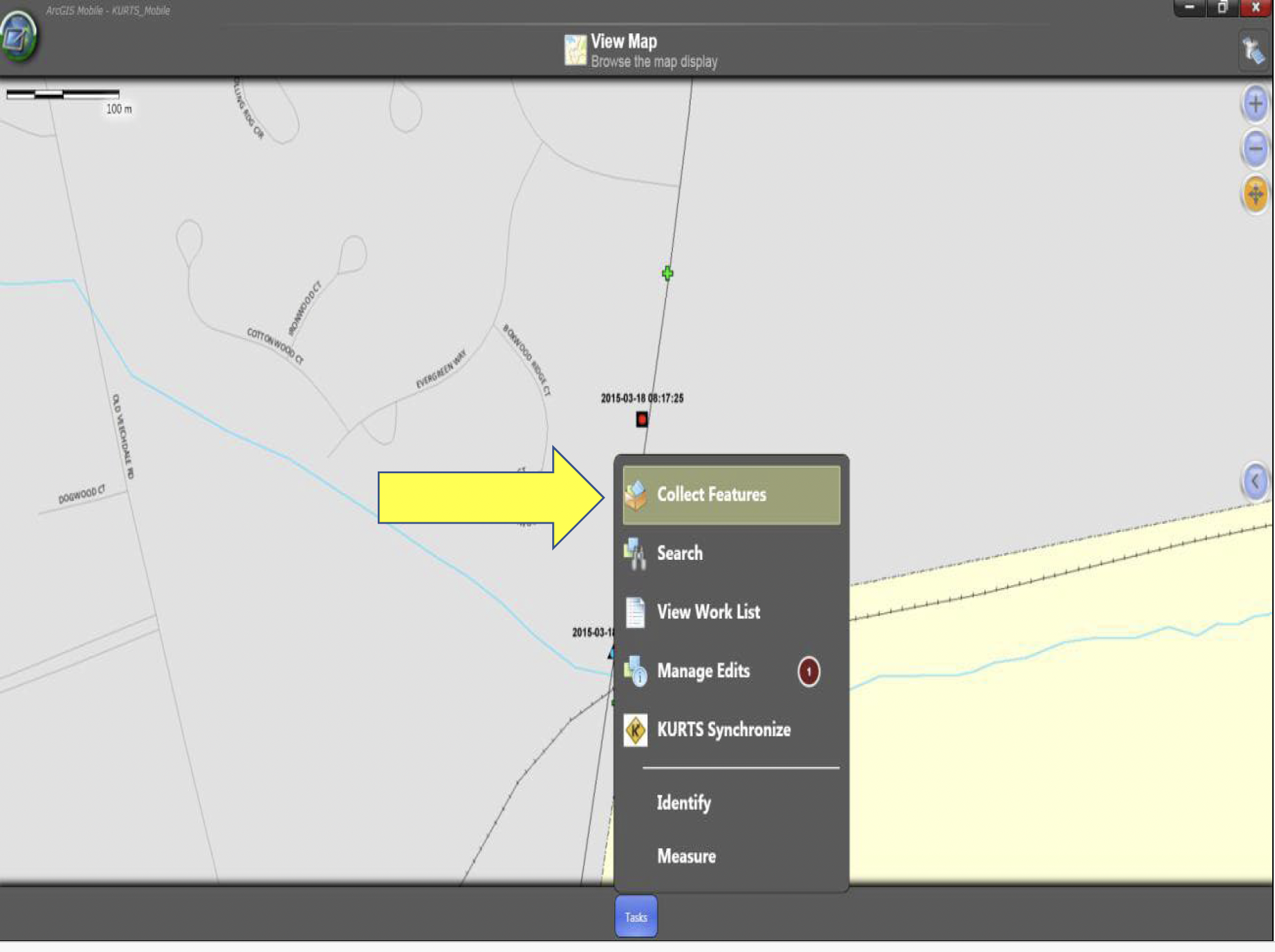Click the Search binoculars icon
The height and width of the screenshot is (952, 1275).
(634, 553)
